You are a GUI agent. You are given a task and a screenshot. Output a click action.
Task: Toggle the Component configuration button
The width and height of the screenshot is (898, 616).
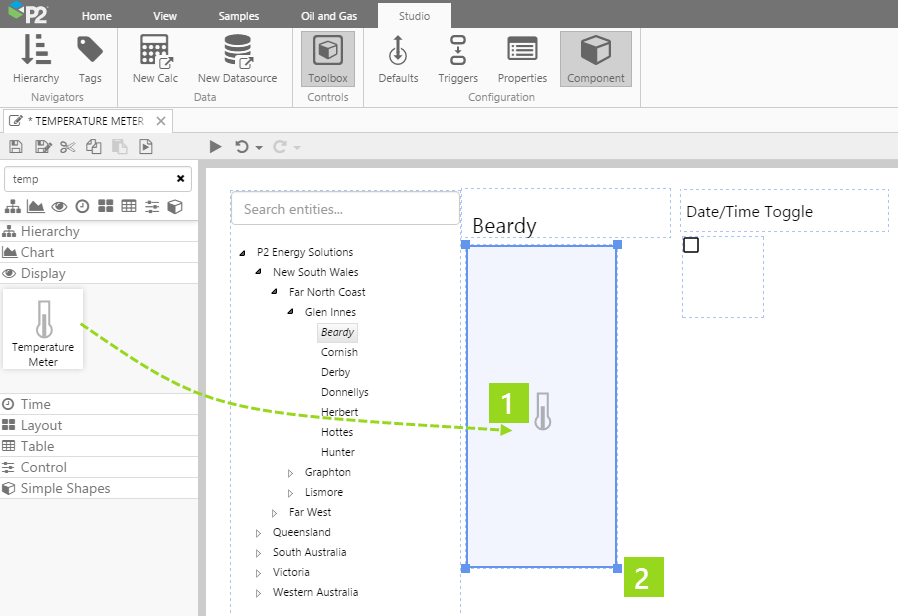pyautogui.click(x=596, y=59)
